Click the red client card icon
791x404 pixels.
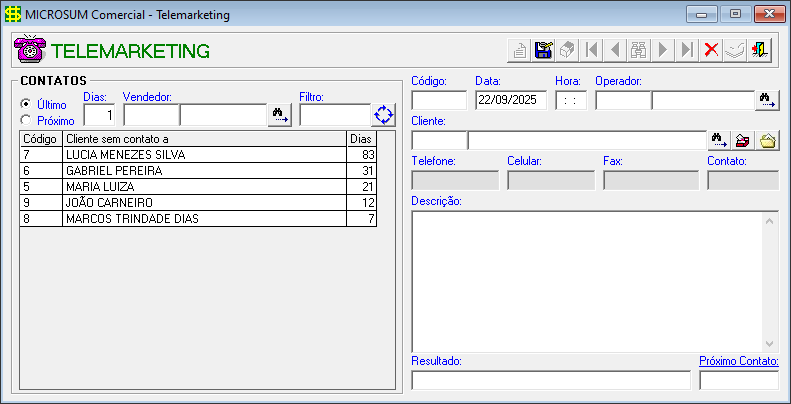[743, 141]
